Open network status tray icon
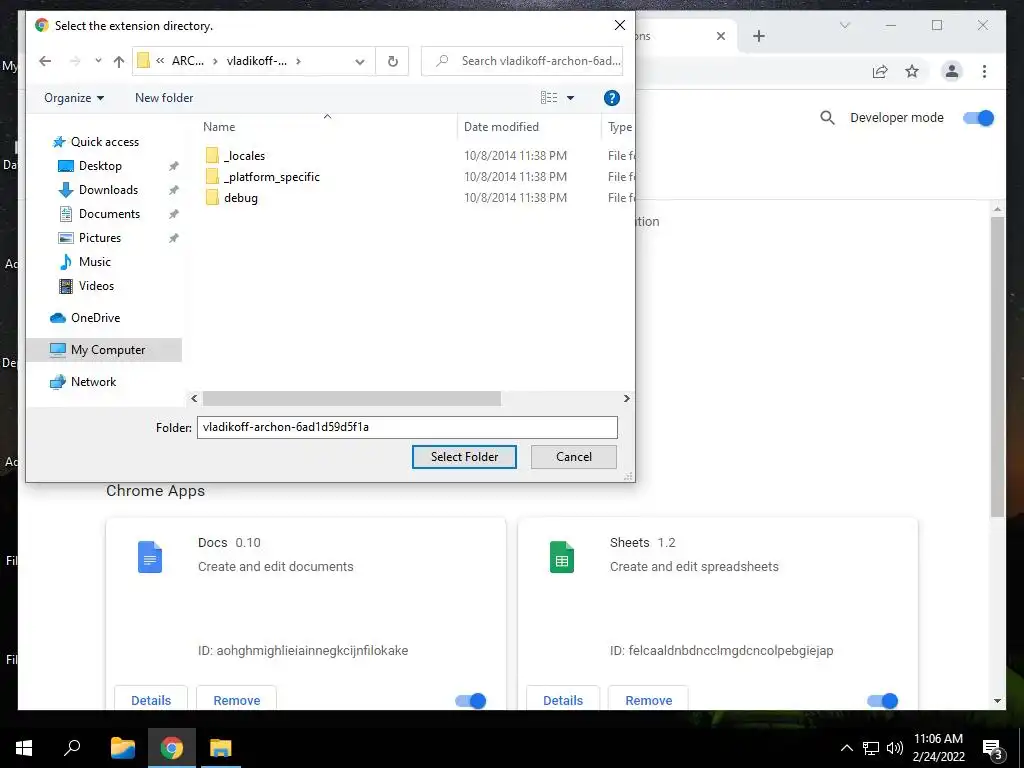This screenshot has height=768, width=1024. tap(871, 748)
